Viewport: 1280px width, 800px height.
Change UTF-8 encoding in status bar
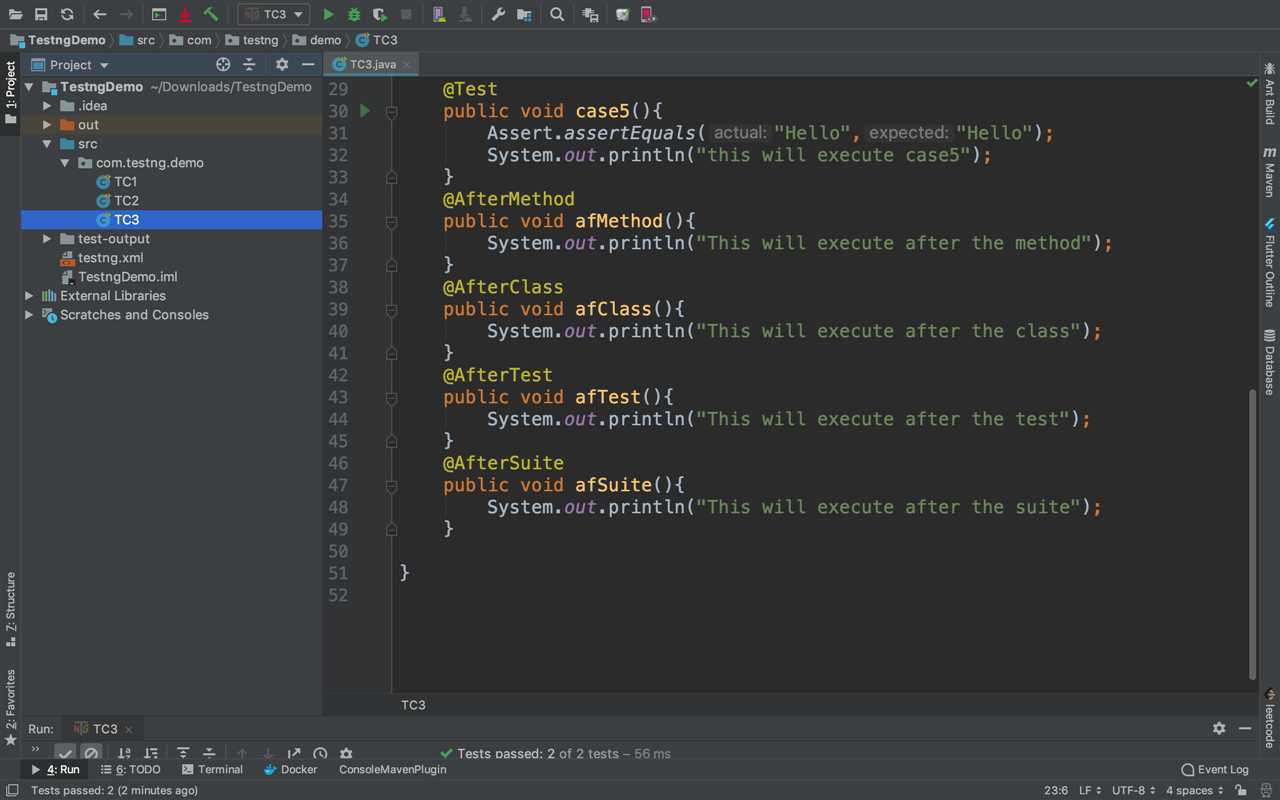click(1133, 790)
